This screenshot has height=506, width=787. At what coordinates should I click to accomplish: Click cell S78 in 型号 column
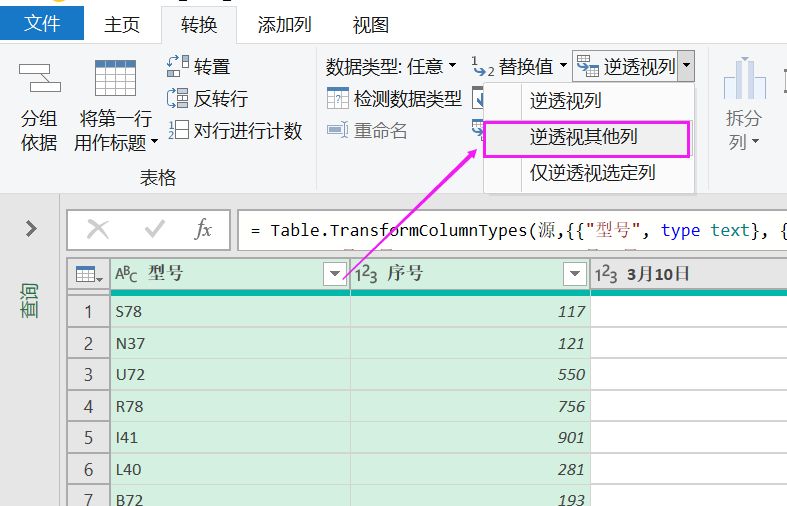230,312
